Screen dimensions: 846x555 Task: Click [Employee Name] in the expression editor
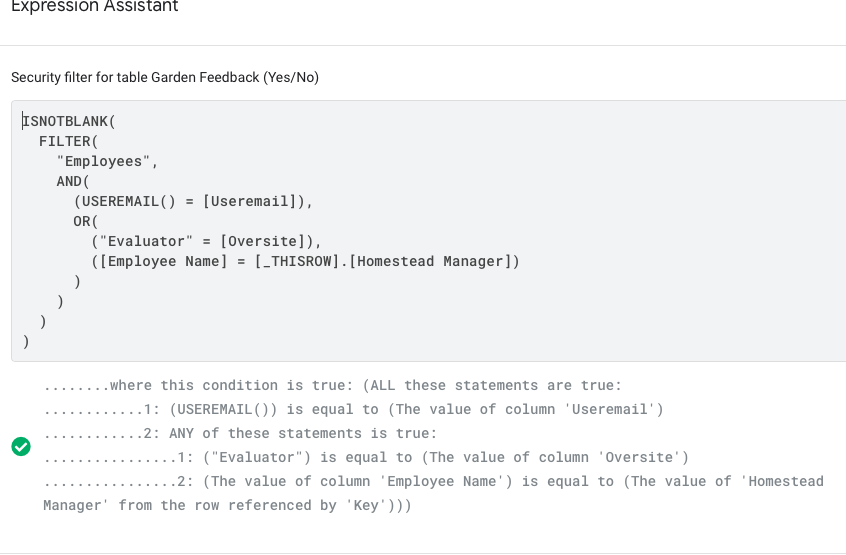163,261
